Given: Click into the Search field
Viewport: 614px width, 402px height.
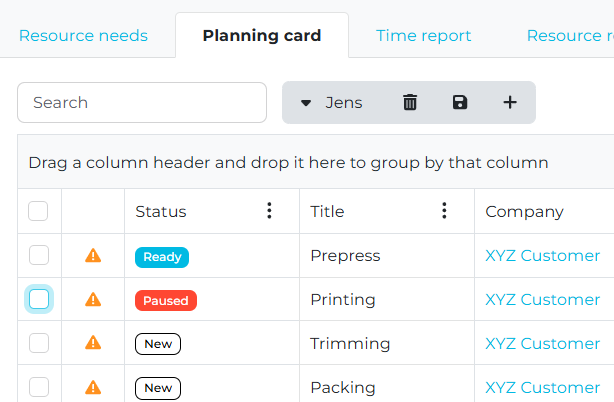Looking at the screenshot, I should (x=142, y=103).
